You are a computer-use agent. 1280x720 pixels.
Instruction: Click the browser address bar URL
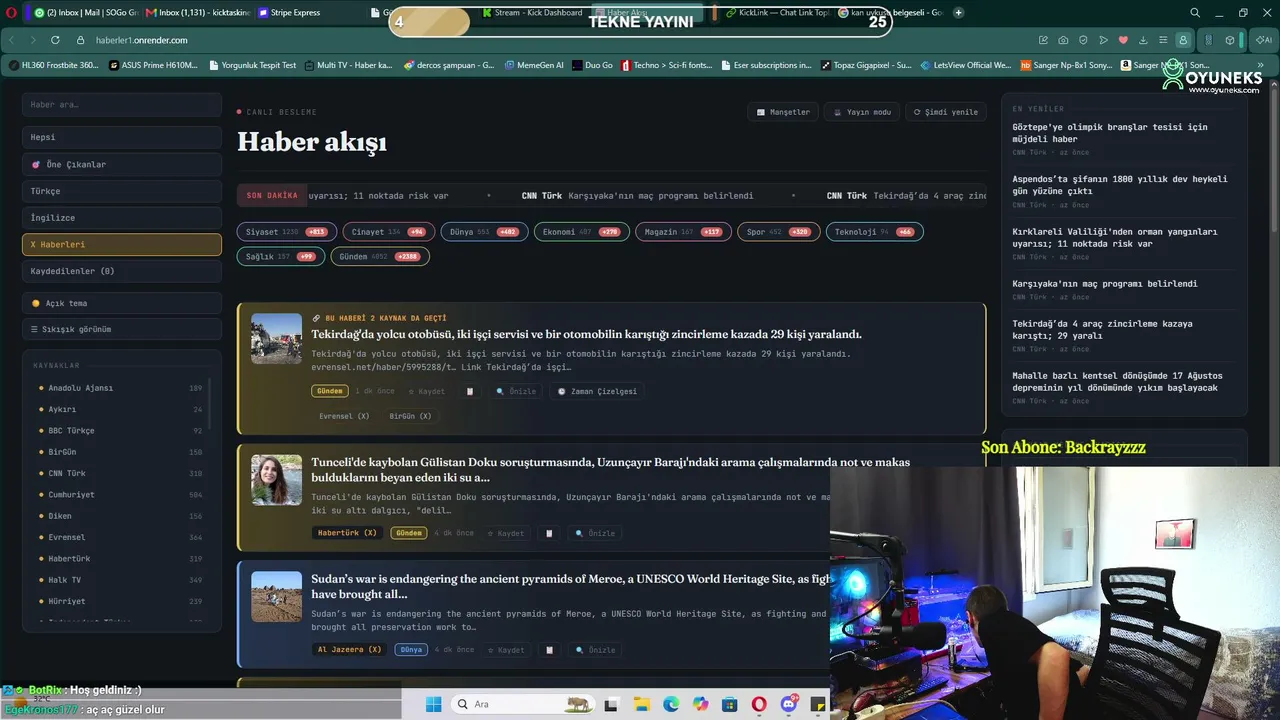point(142,40)
